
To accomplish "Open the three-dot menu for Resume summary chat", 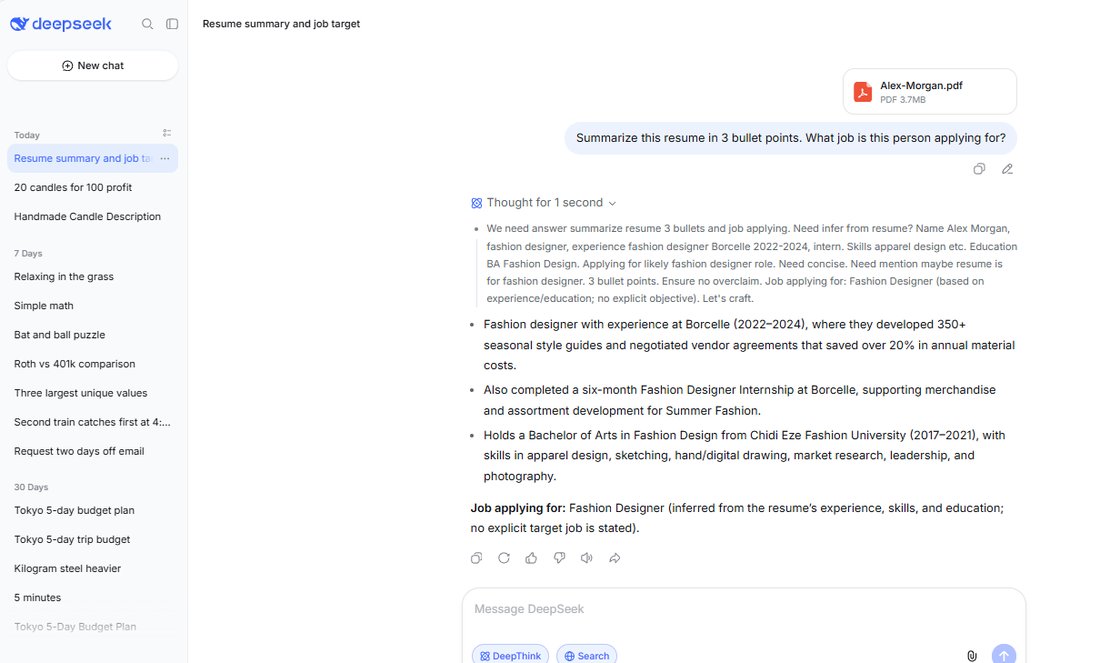I will (165, 159).
